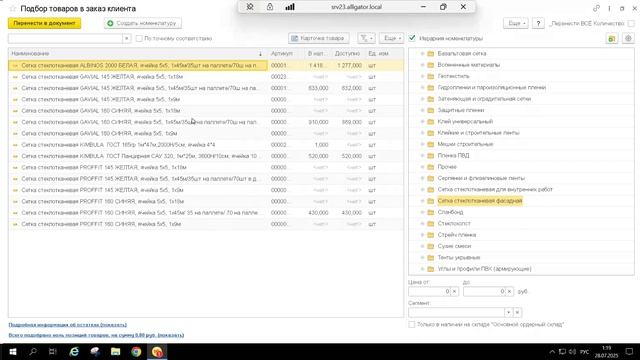Click the 'Перенести в документ' button
The image size is (640, 360).
click(44, 23)
